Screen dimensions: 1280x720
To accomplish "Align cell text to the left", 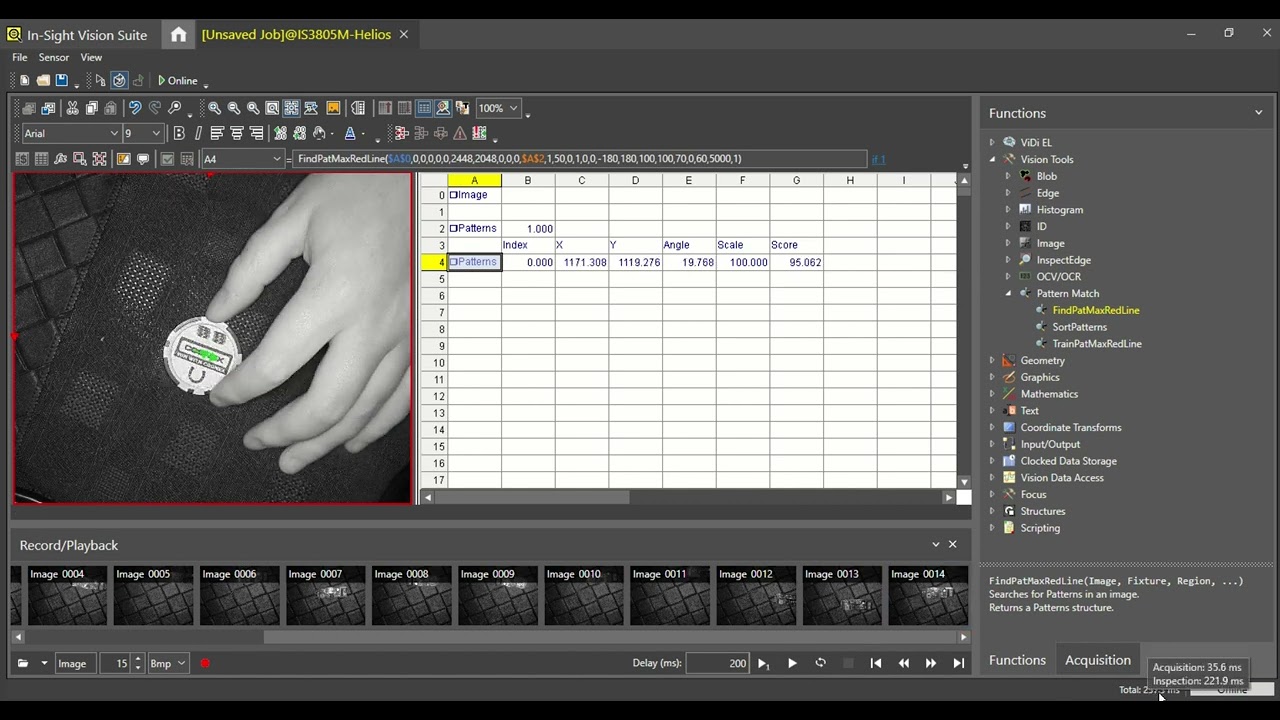I will [217, 133].
